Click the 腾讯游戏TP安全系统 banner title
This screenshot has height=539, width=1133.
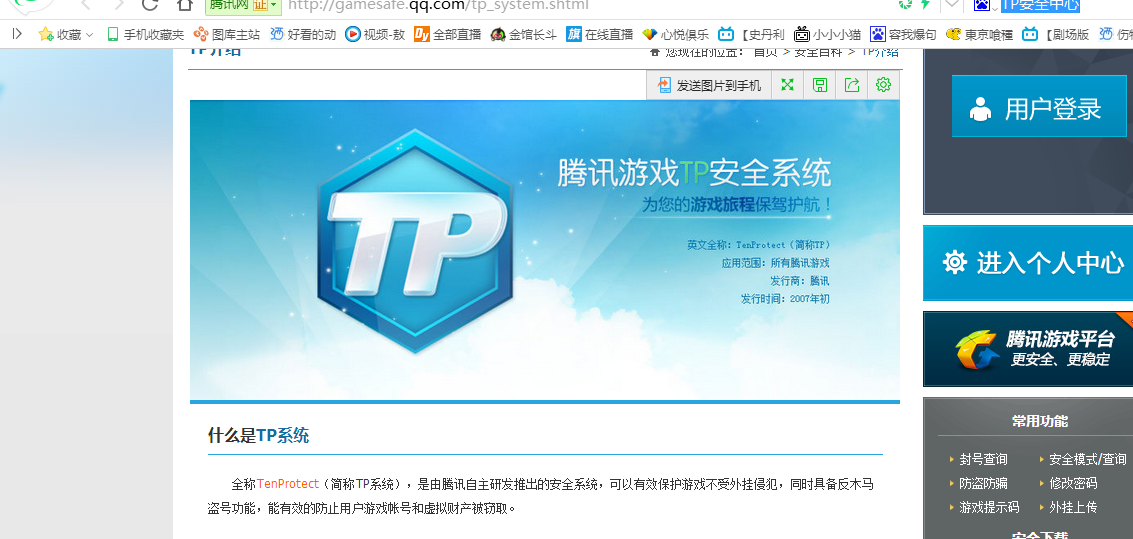coord(694,173)
